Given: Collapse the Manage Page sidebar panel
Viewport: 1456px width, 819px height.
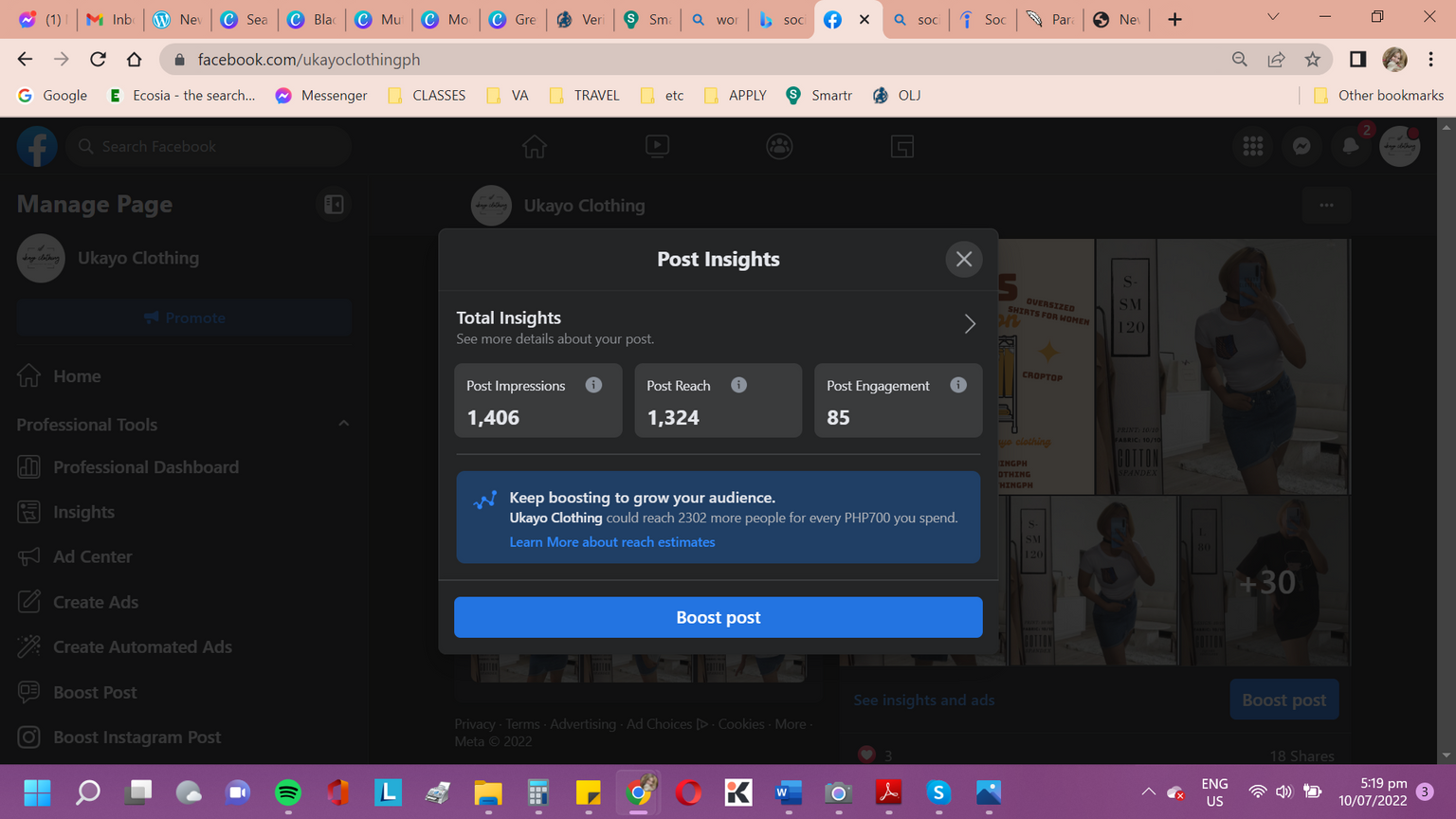Looking at the screenshot, I should pyautogui.click(x=334, y=204).
